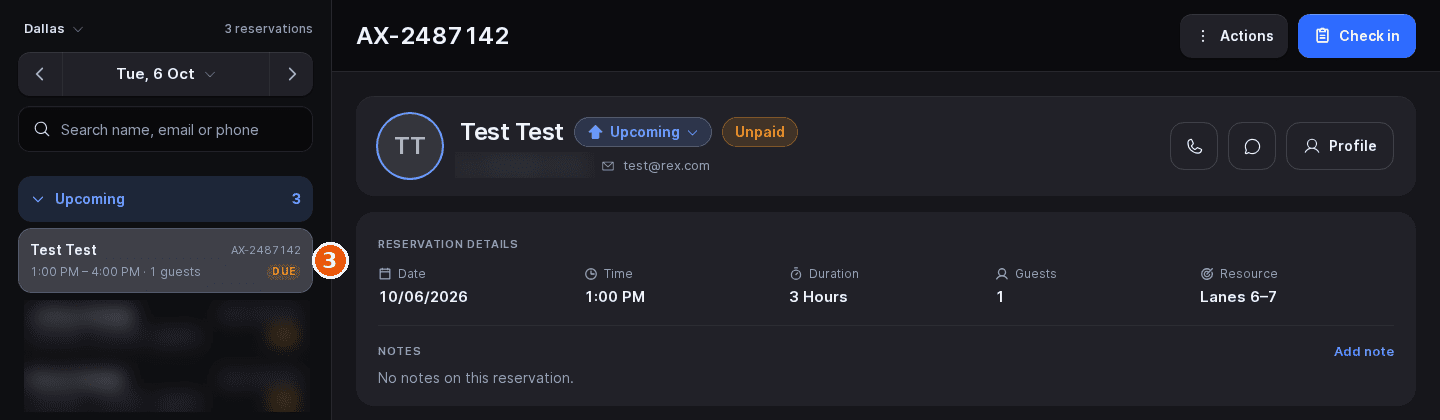The width and height of the screenshot is (1440, 420).
Task: Open the Tue, 6 Oct date picker
Action: coord(166,74)
